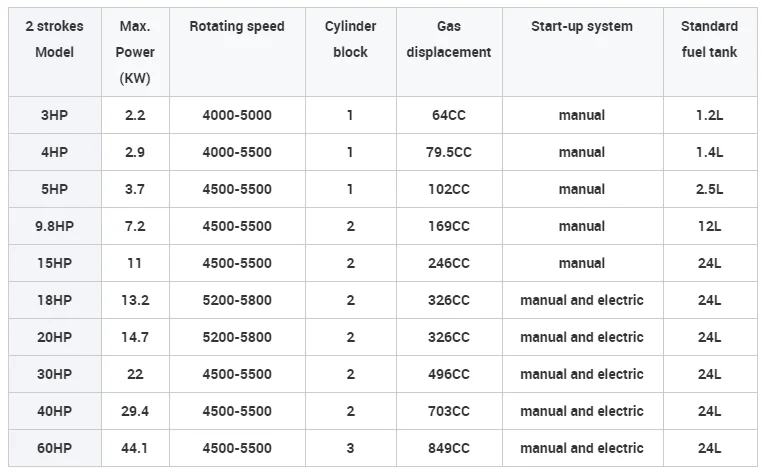Select the 60HP model cell
Screen dimensions: 762x473
(55, 448)
